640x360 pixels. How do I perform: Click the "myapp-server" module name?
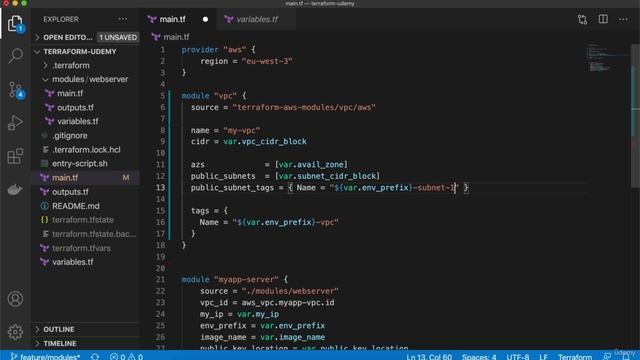pos(246,280)
